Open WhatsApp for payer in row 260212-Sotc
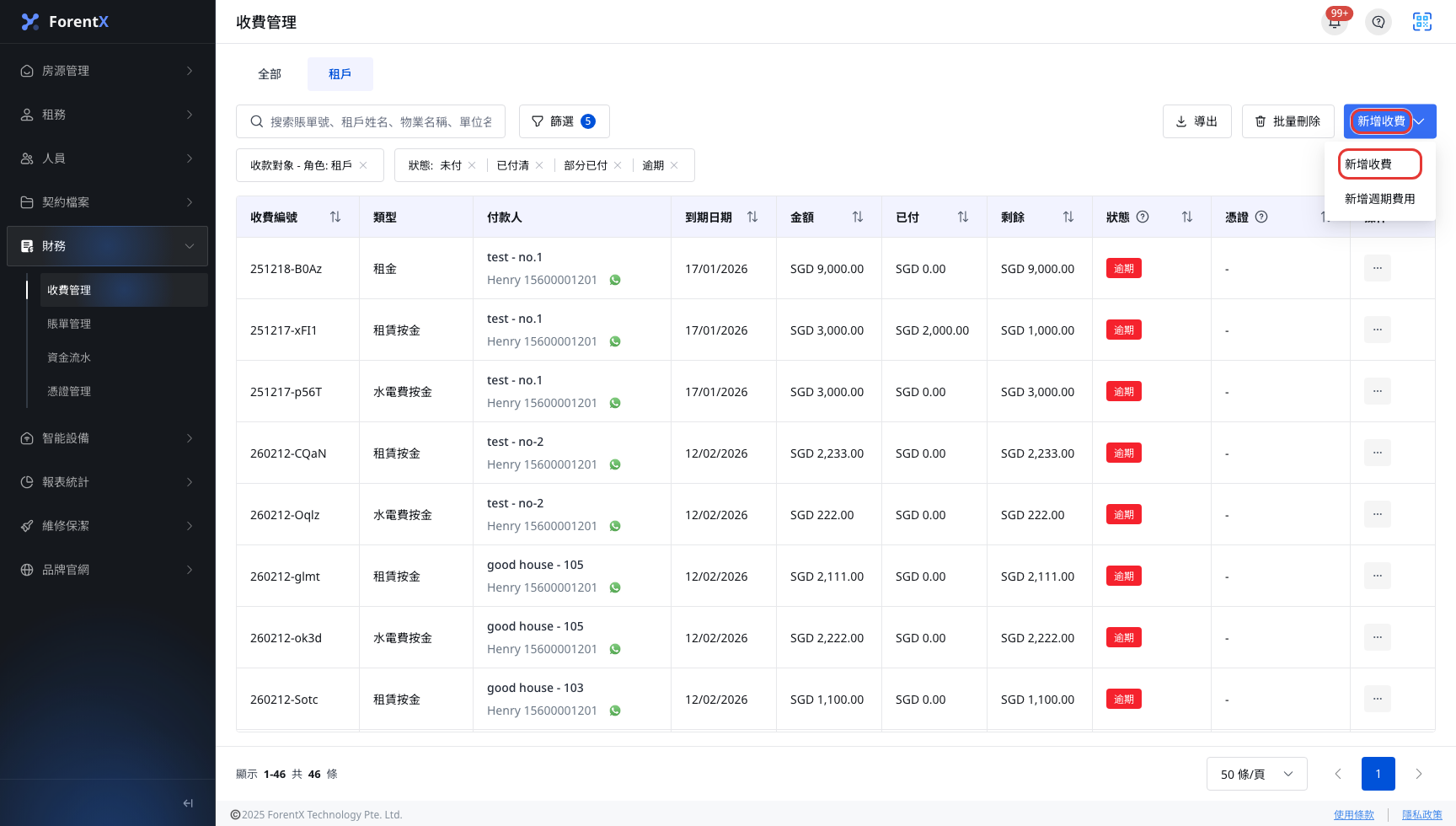 pos(615,711)
